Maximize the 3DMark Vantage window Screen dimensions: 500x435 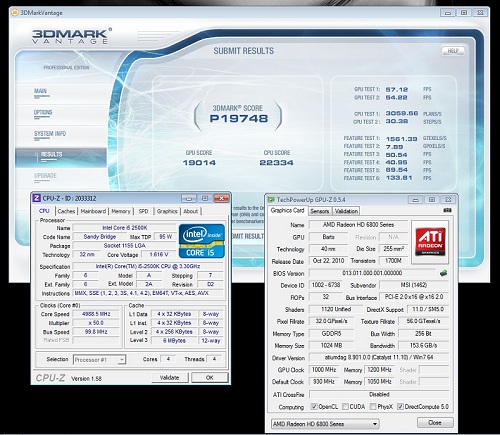(464, 13)
